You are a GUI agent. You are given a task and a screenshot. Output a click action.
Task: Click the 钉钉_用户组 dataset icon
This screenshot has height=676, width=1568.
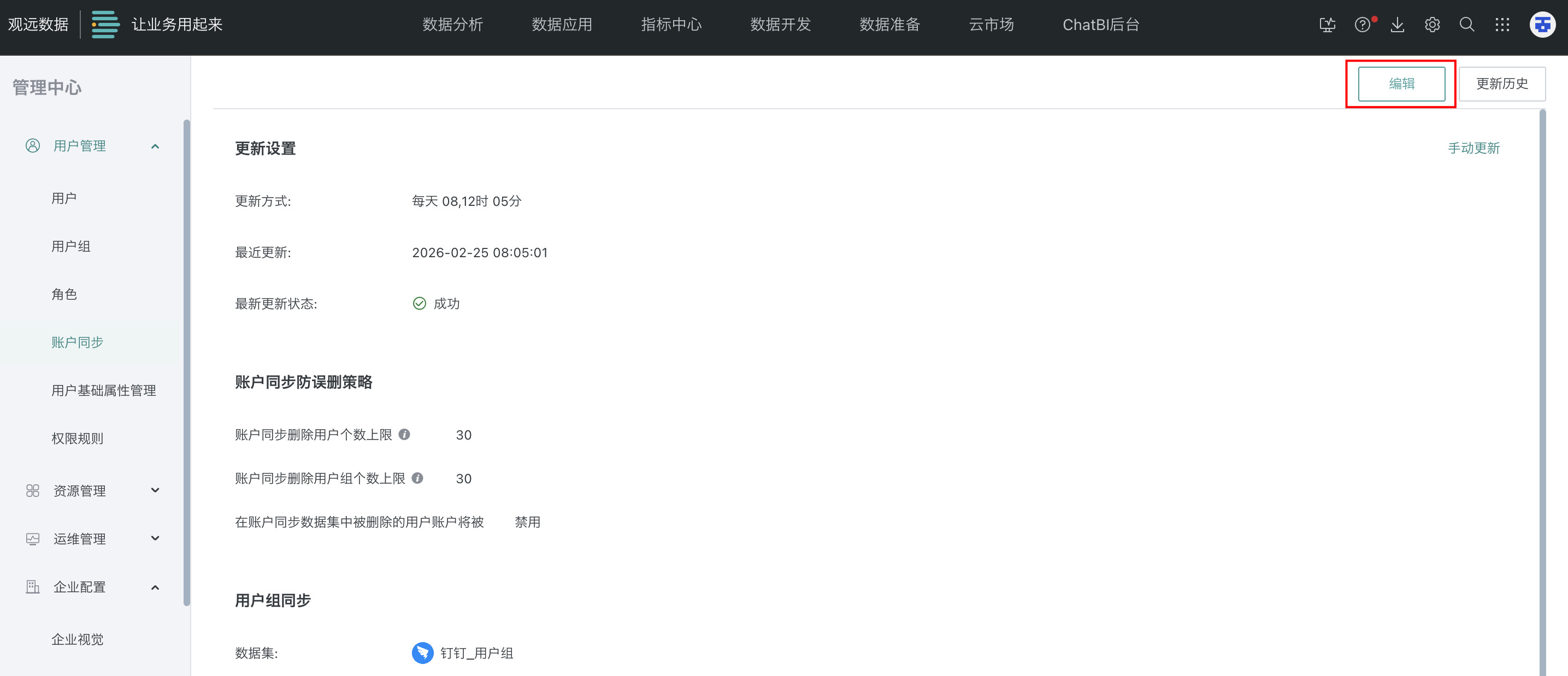[x=422, y=653]
